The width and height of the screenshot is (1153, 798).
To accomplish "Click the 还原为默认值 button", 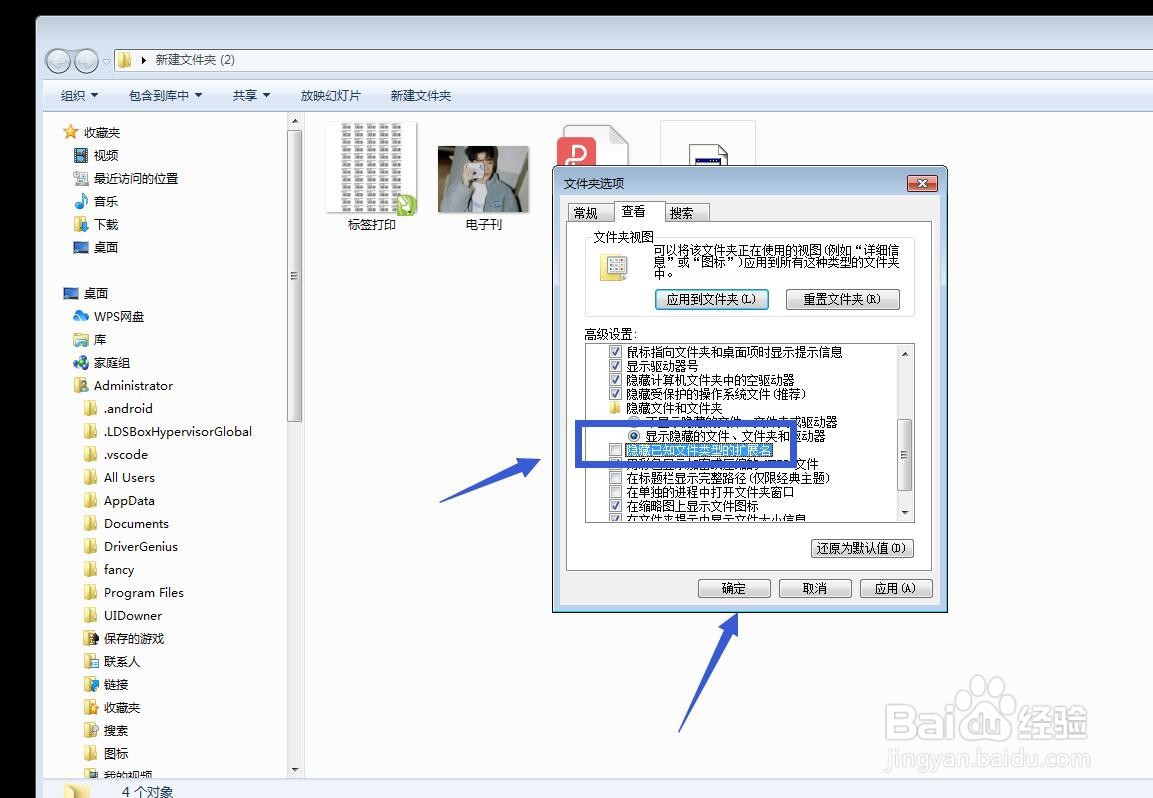I will 862,548.
